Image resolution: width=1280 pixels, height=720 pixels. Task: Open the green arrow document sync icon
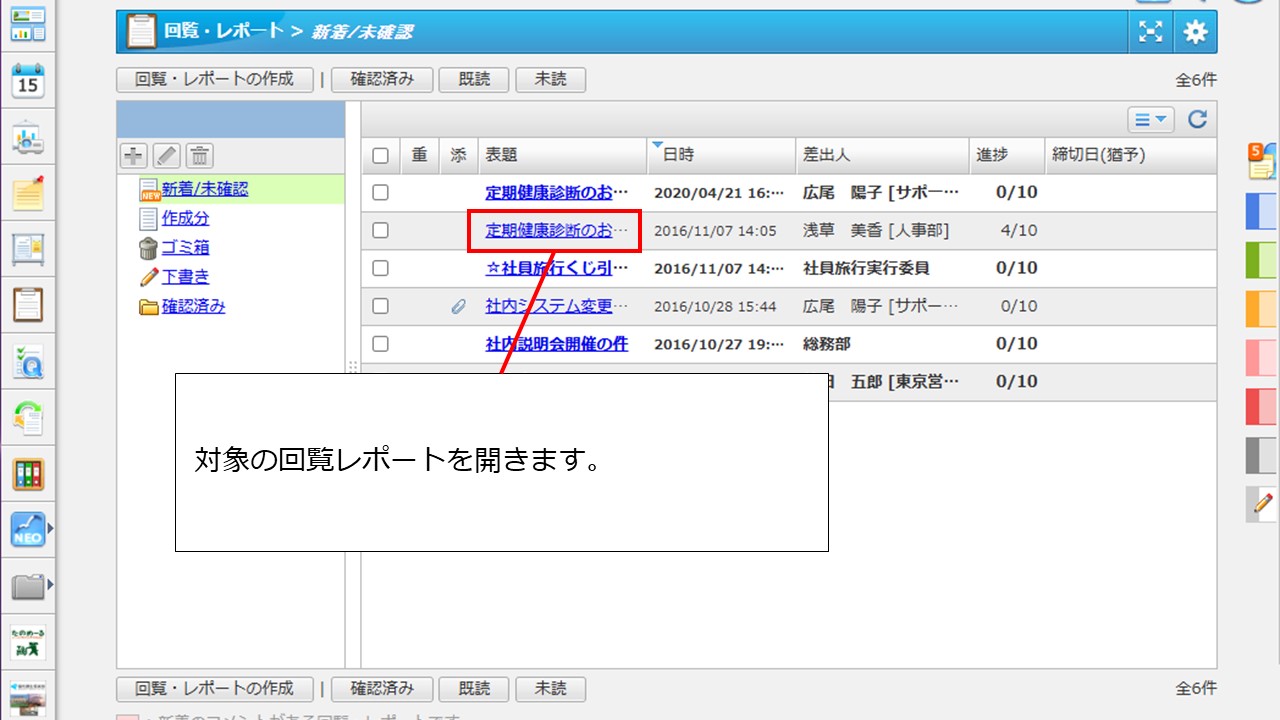click(x=28, y=417)
